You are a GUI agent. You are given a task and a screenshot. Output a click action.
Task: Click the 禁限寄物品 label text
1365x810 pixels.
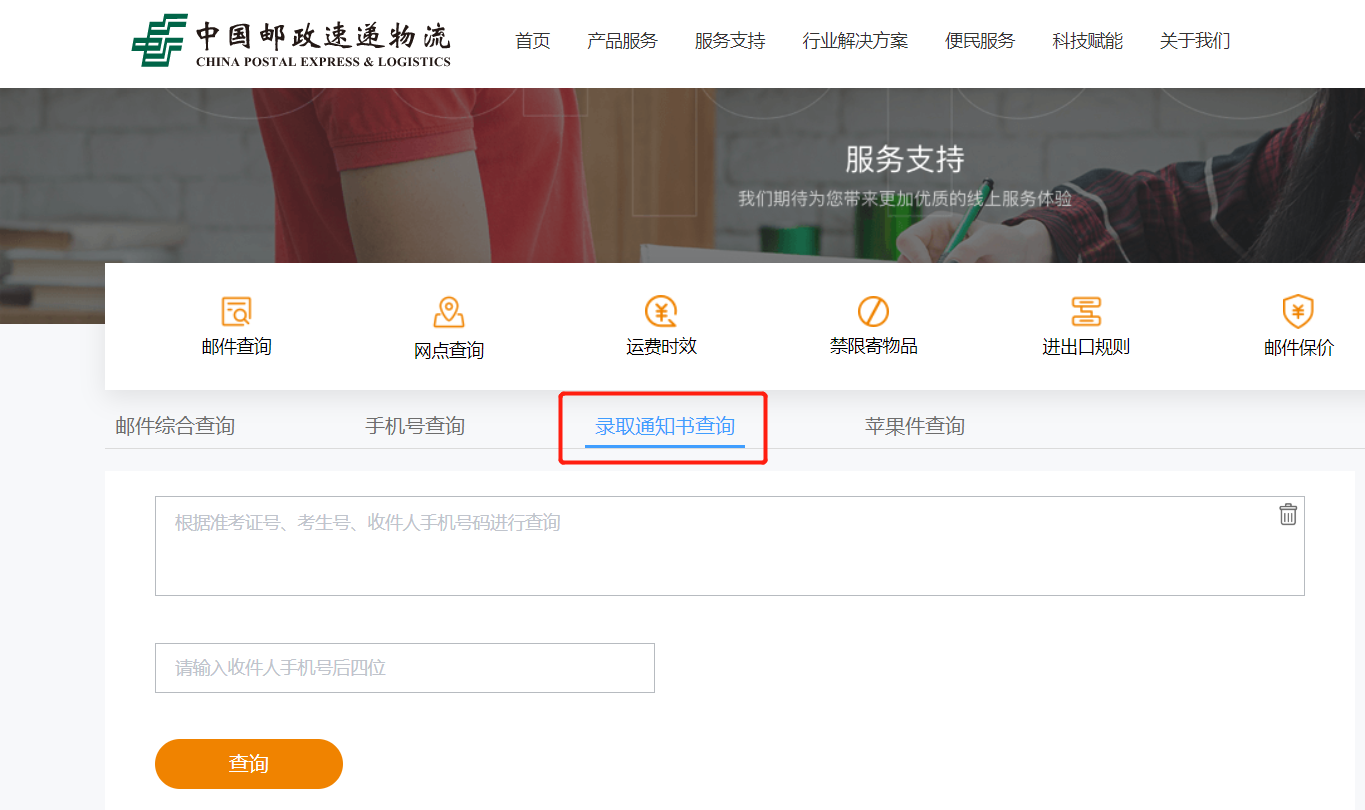(873, 347)
